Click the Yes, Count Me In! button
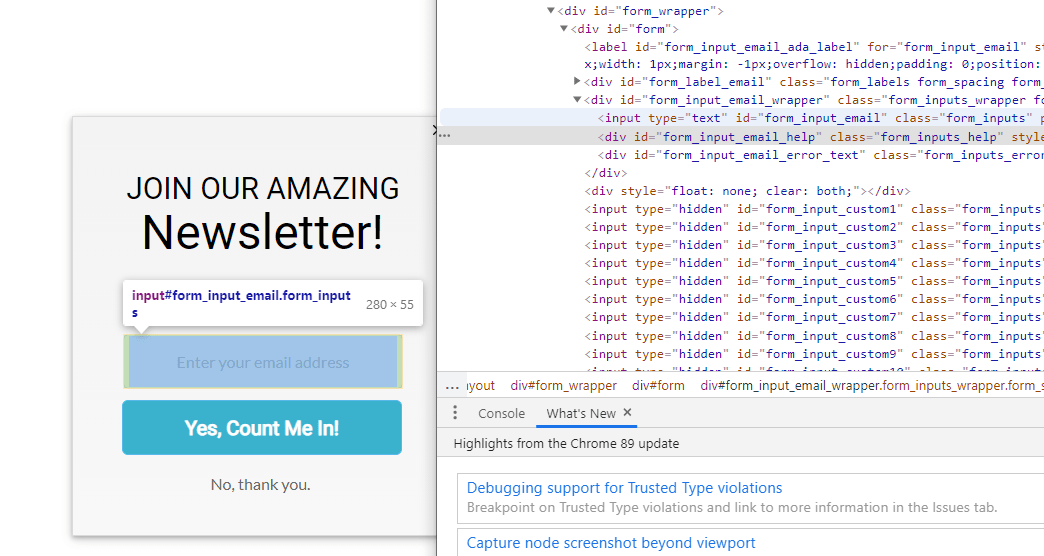The height and width of the screenshot is (556, 1044). 262,427
